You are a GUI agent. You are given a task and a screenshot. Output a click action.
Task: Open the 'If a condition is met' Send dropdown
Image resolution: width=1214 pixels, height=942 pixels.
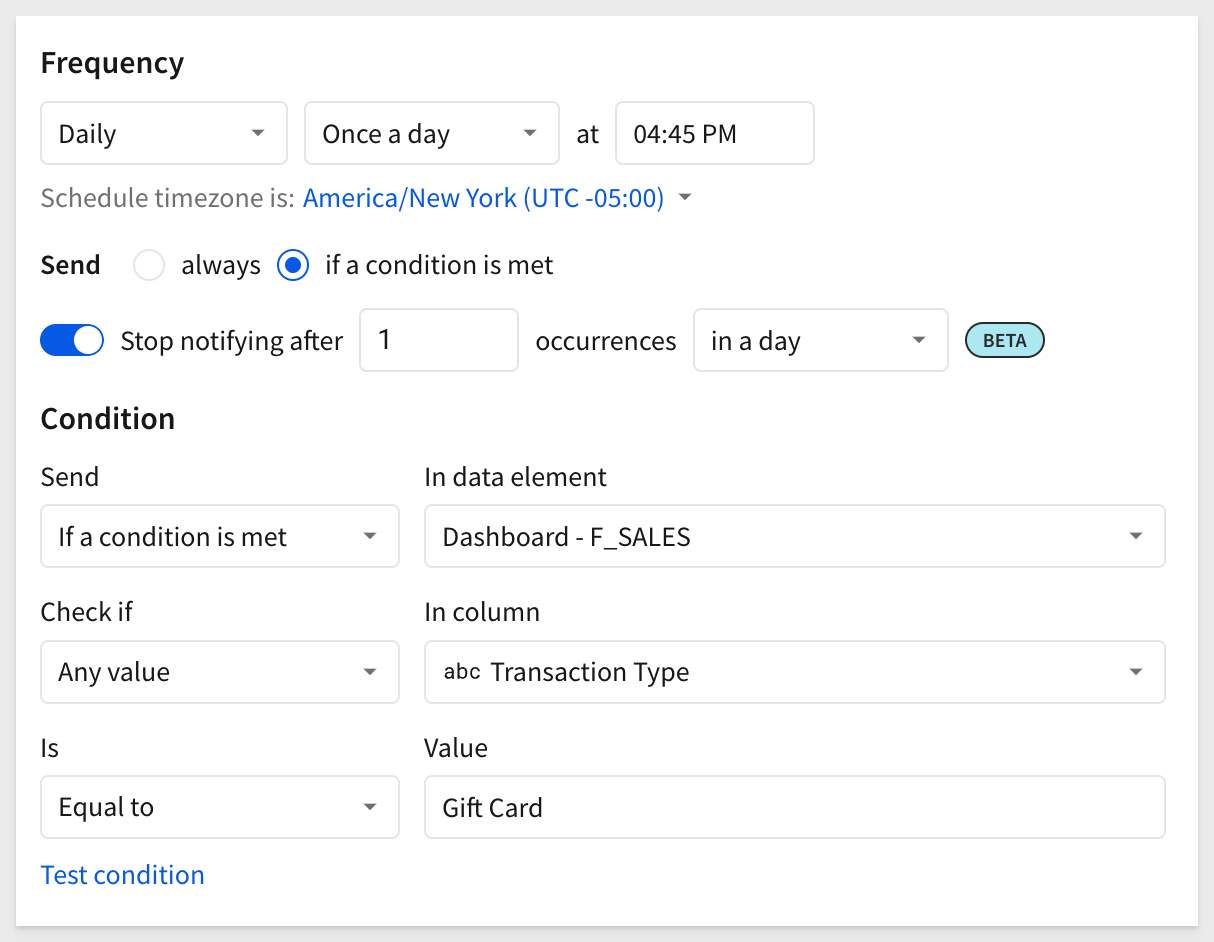tap(220, 537)
